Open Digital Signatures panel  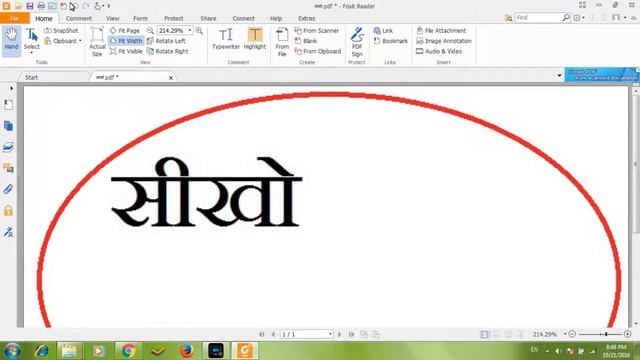click(8, 232)
